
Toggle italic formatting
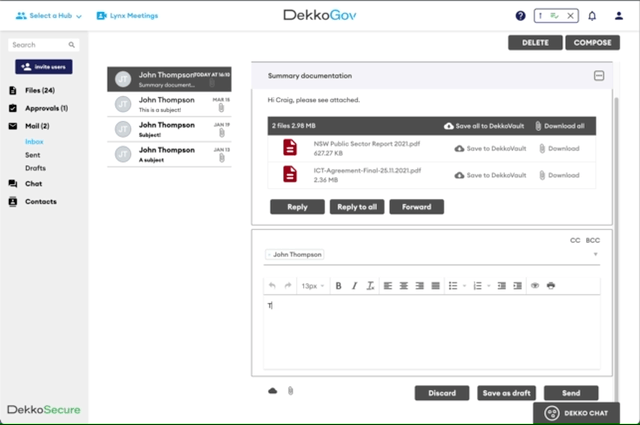354,286
